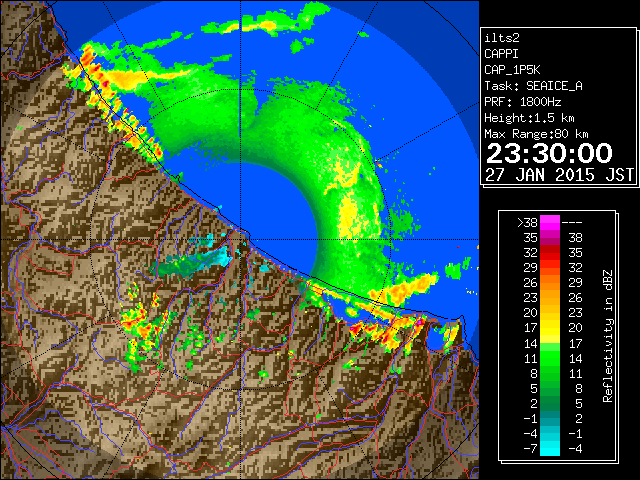
Task: Select the 'CAP_1P5K' product name text
Action: coord(512,70)
